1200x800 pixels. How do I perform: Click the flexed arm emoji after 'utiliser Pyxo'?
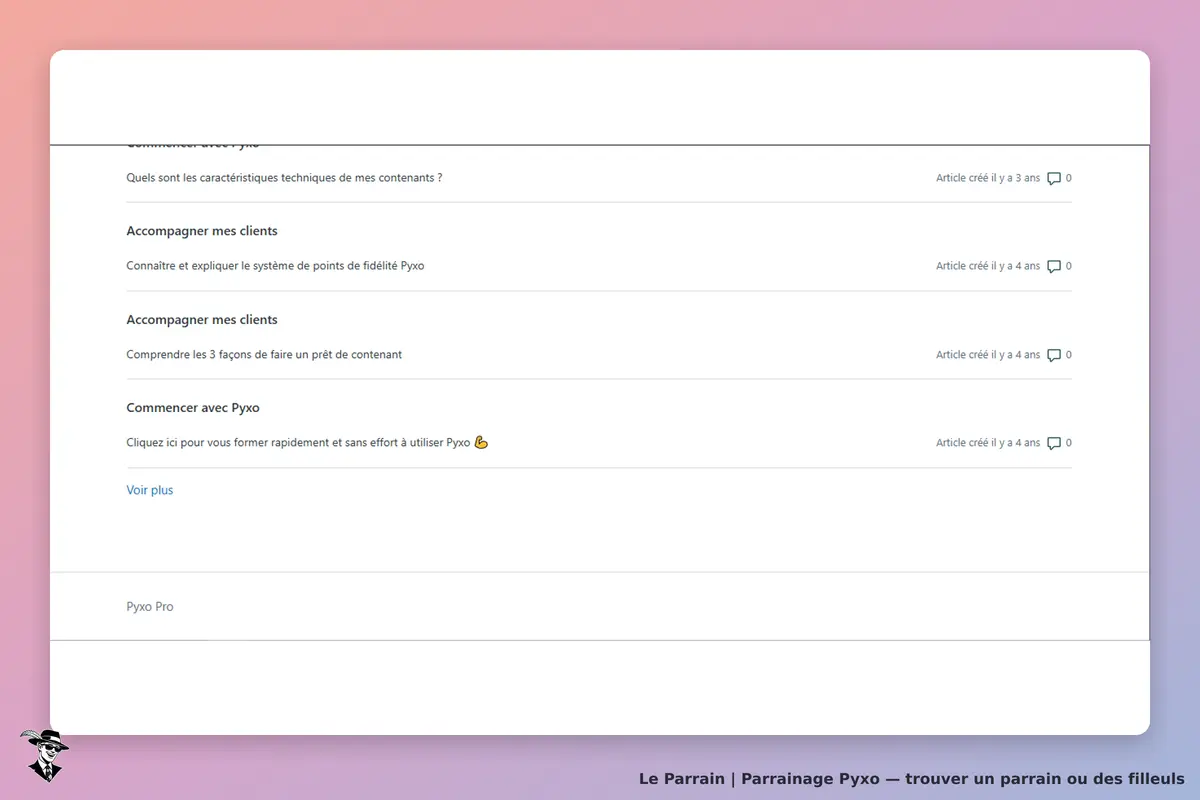tap(481, 442)
